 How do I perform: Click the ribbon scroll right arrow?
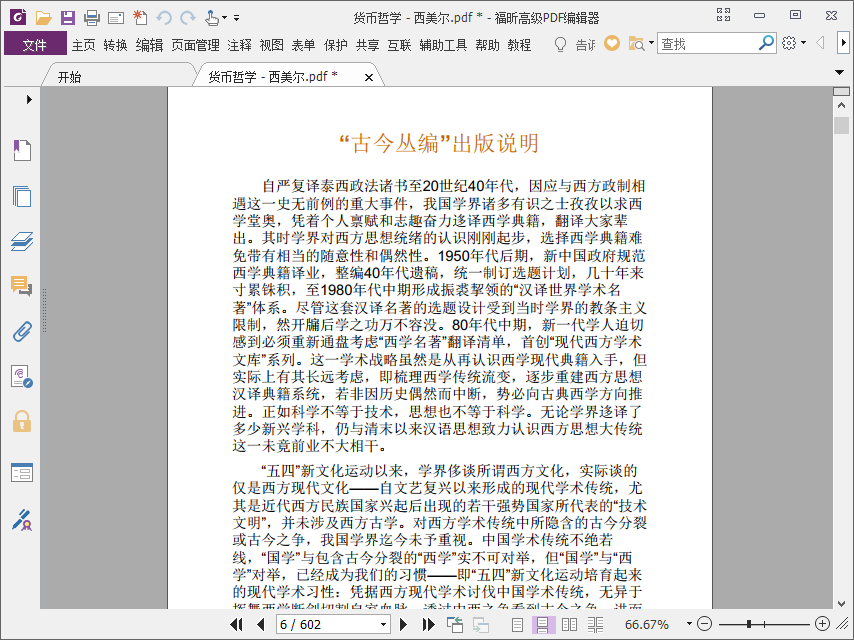pyautogui.click(x=843, y=43)
